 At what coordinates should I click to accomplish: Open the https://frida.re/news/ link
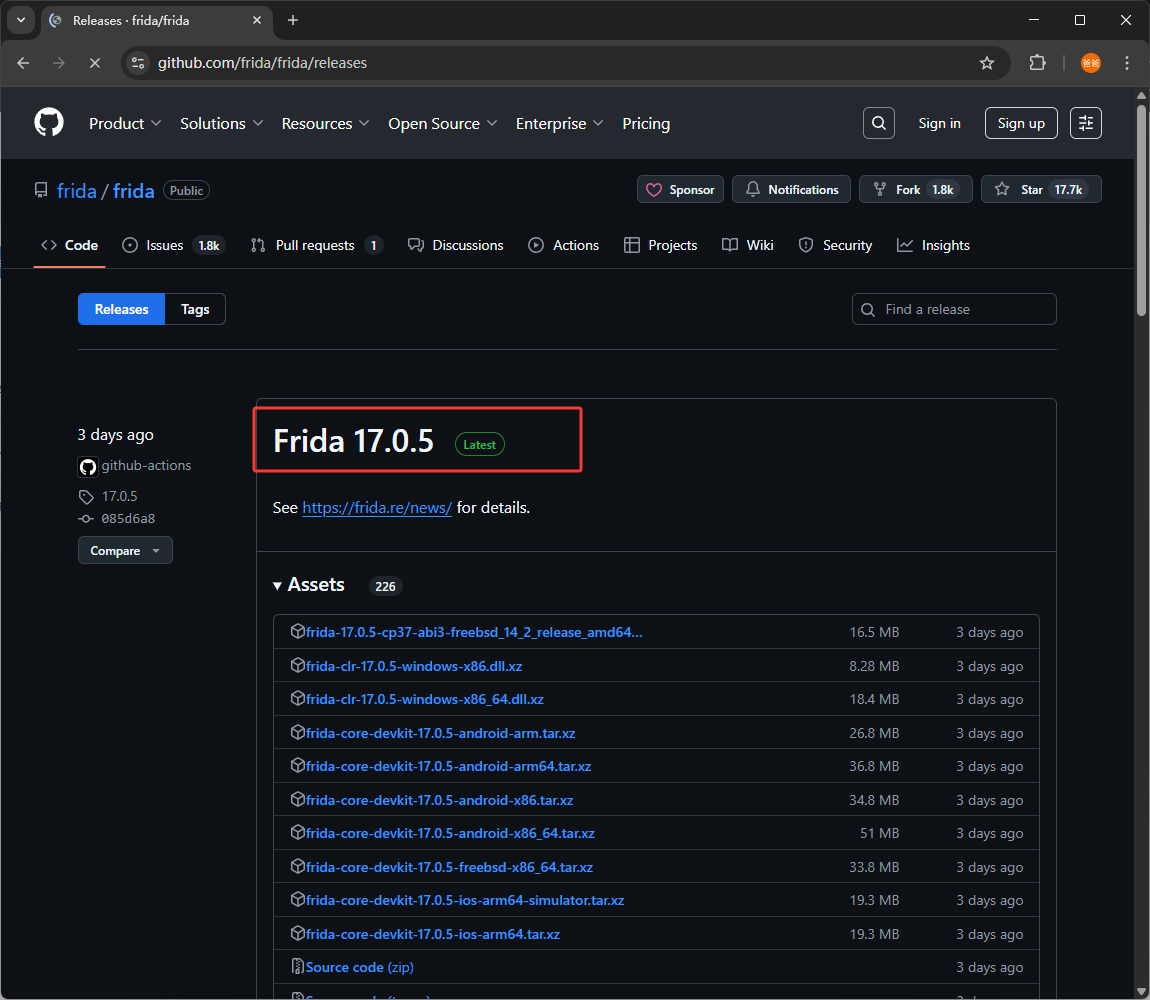(377, 508)
